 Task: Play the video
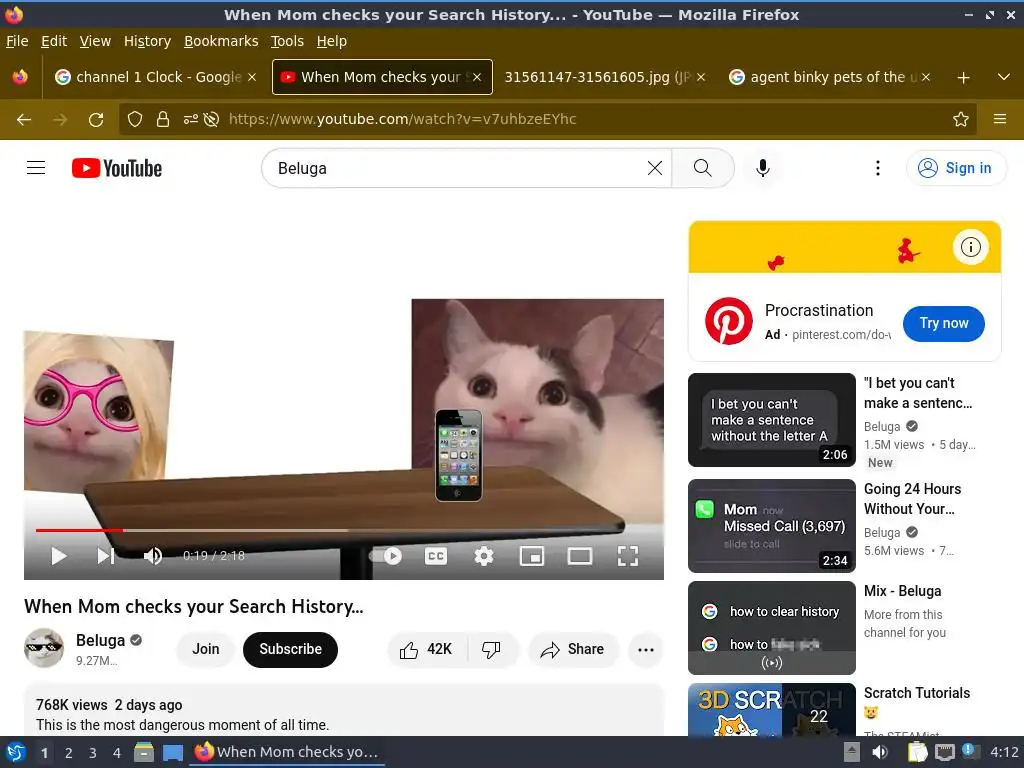[59, 556]
